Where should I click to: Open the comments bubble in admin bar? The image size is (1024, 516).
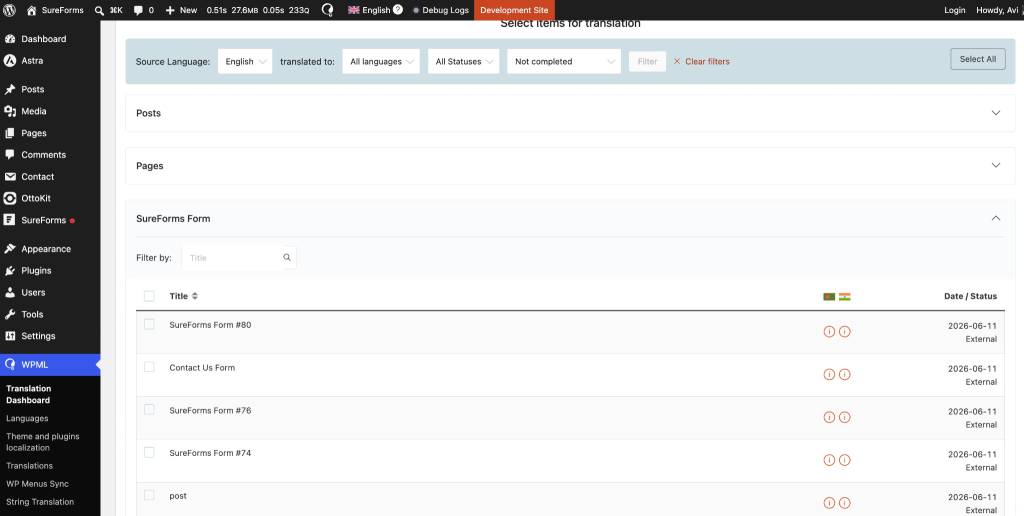click(x=138, y=10)
